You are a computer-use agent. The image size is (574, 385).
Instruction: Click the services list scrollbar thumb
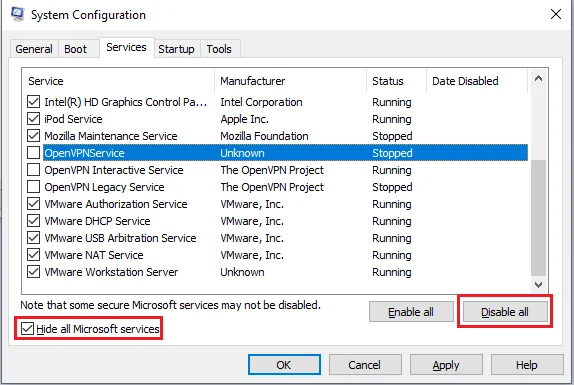(x=538, y=218)
